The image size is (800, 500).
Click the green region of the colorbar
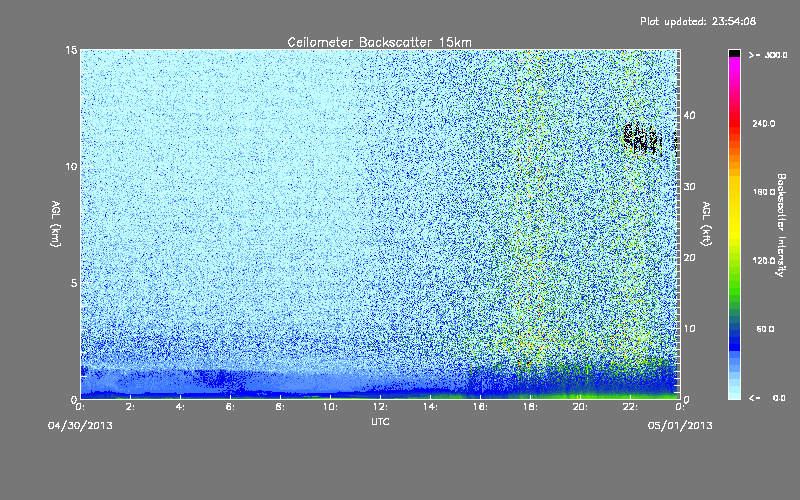(734, 281)
